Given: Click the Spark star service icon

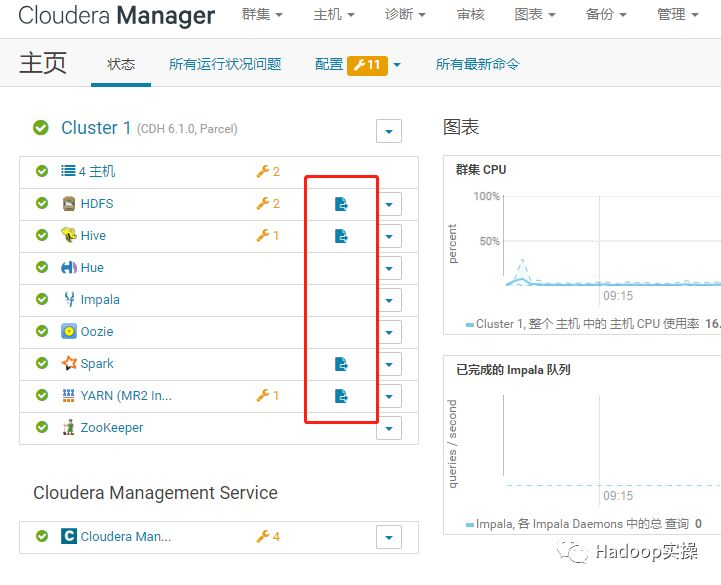Looking at the screenshot, I should coord(69,363).
